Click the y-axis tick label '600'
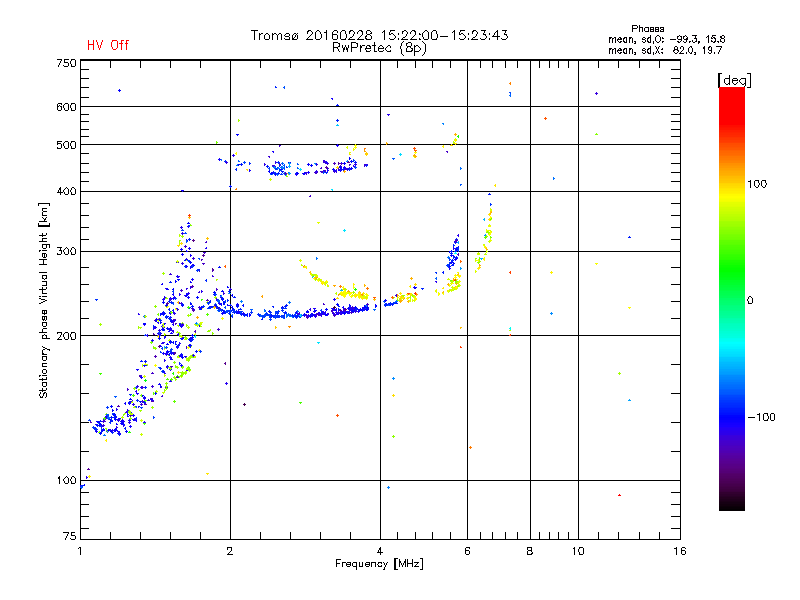The width and height of the screenshot is (800, 600). 66,107
